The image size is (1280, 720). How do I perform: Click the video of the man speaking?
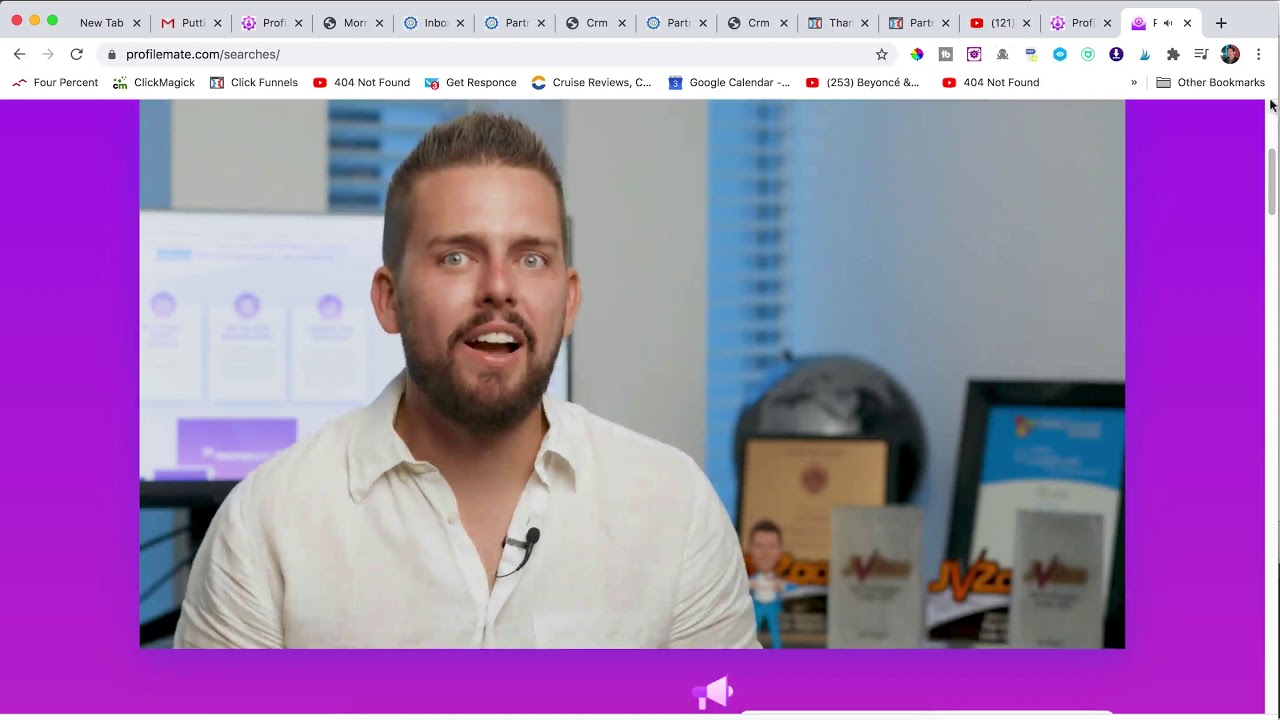[x=632, y=374]
